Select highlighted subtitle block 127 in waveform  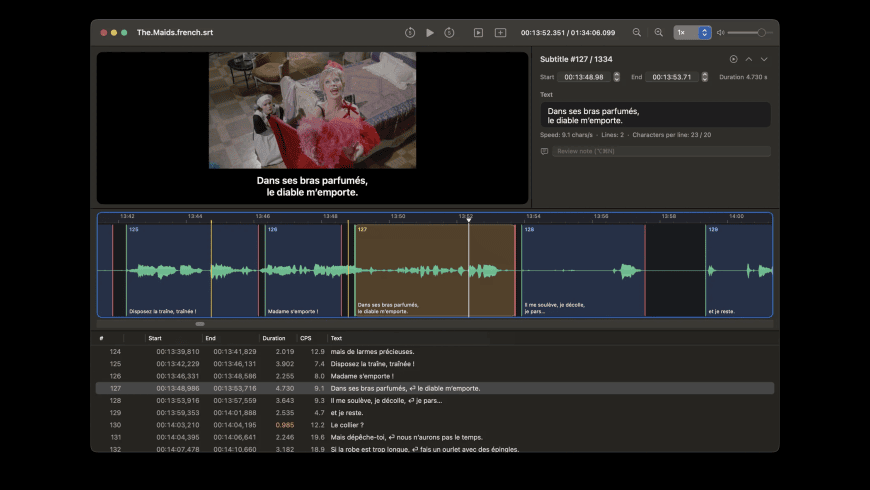pos(435,270)
